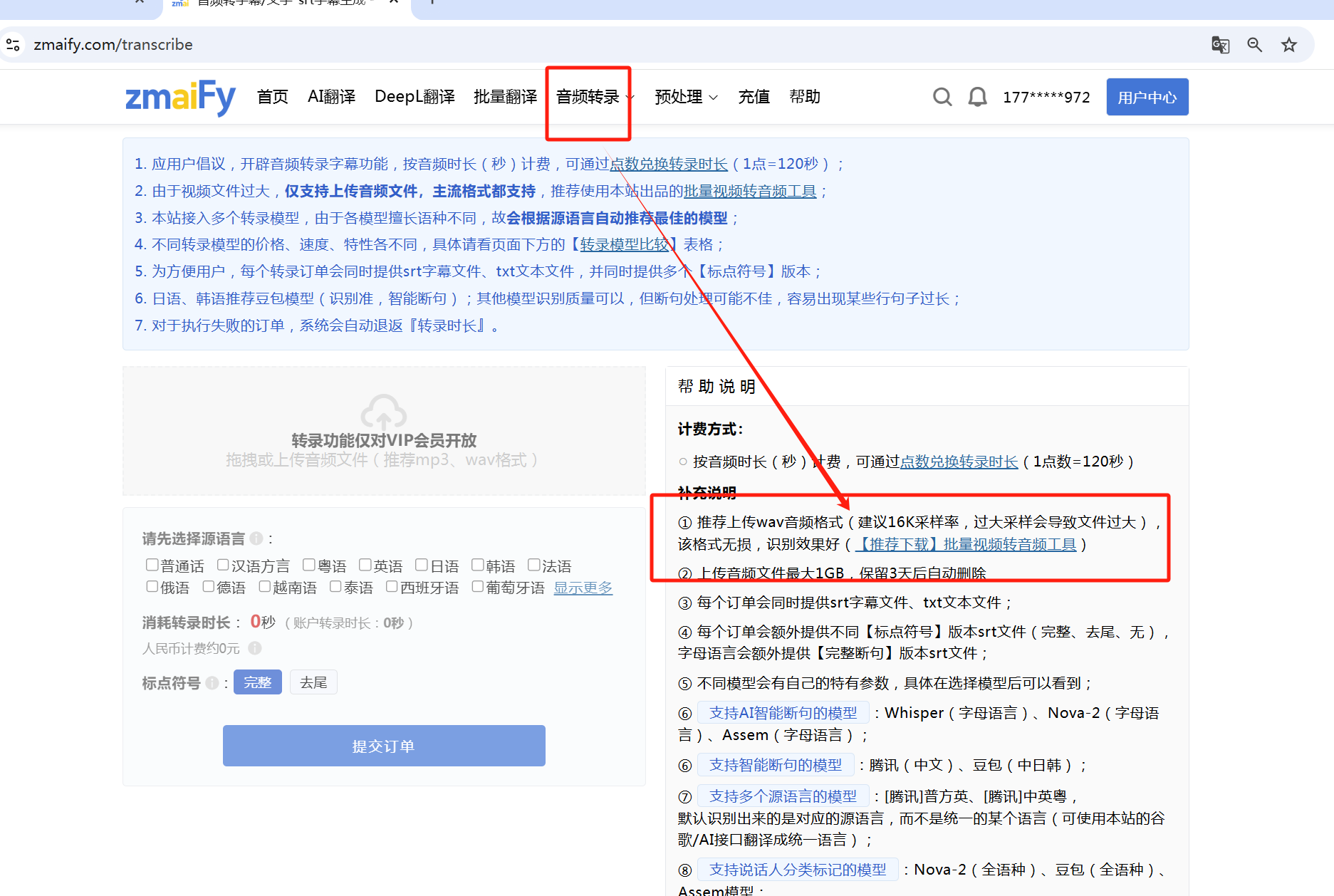The image size is (1334, 896).
Task: Click the 支持多个源语言的模型 tag
Action: click(x=783, y=796)
